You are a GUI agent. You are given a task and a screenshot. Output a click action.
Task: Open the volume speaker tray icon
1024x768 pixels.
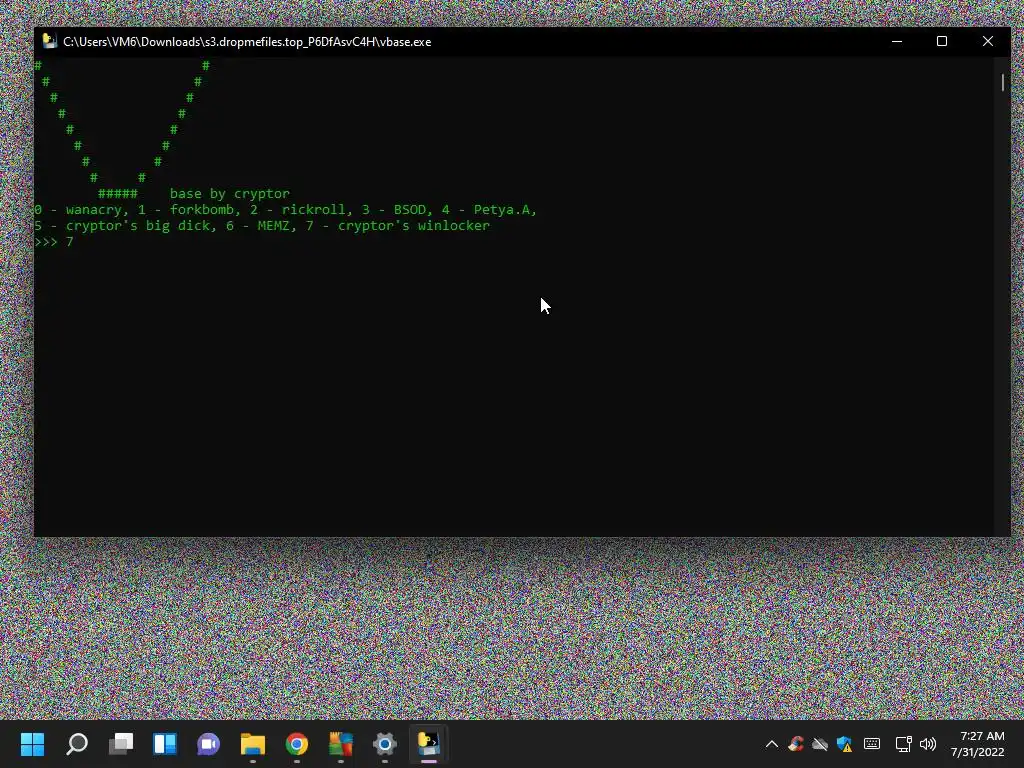pyautogui.click(x=927, y=744)
